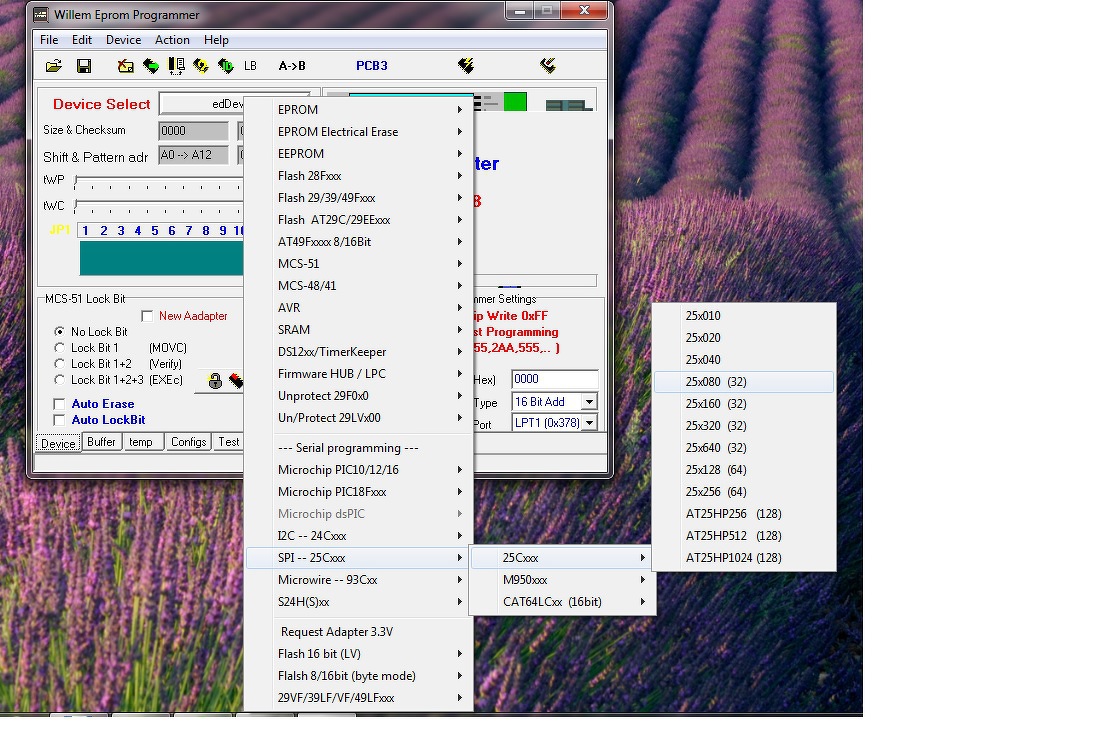Viewport: 1114px width, 732px height.
Task: Select the SPI -- 25Cxxx menu entry
Action: point(359,558)
